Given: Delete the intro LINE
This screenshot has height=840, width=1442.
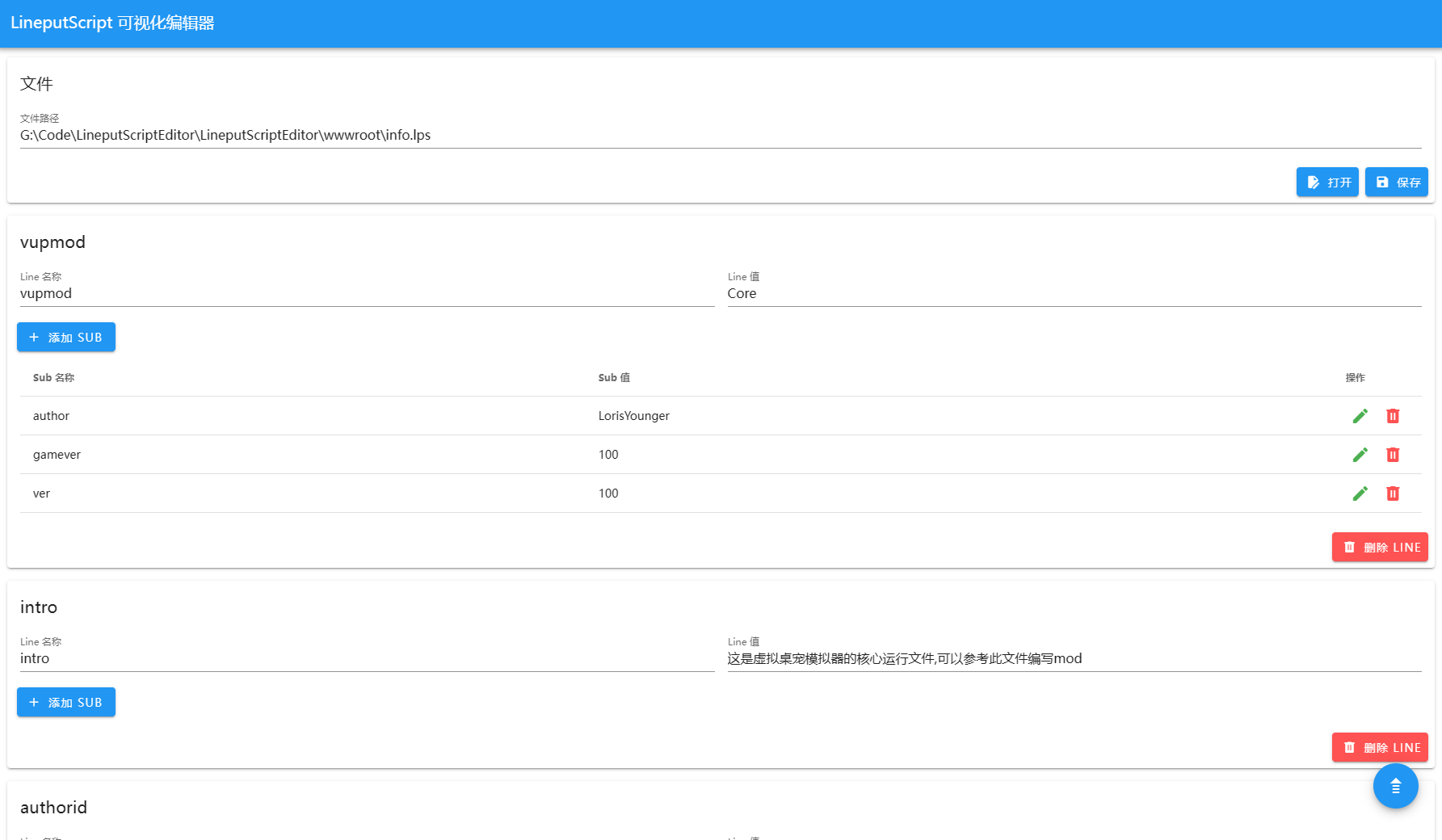Looking at the screenshot, I should click(1380, 747).
